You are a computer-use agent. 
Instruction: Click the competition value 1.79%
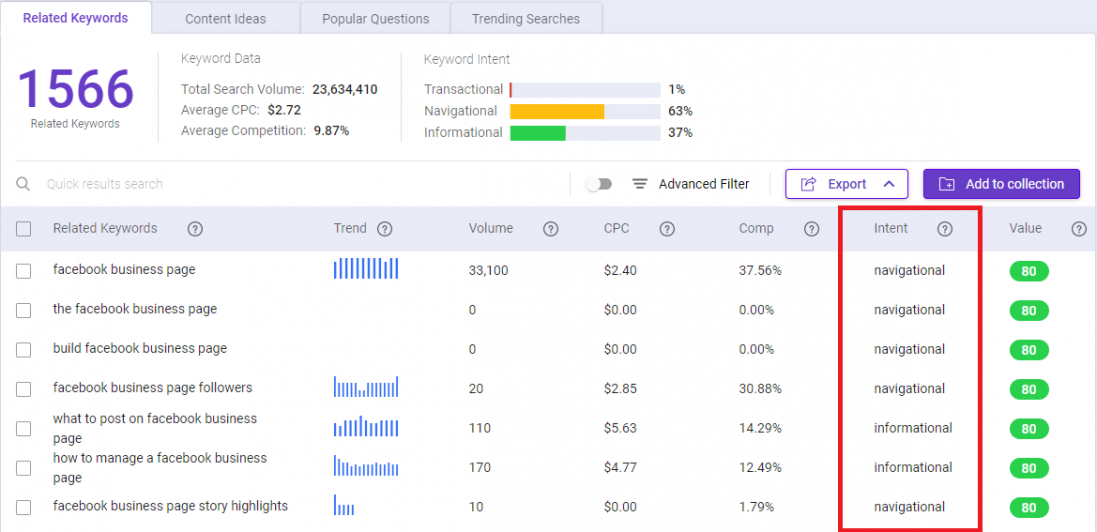point(756,507)
